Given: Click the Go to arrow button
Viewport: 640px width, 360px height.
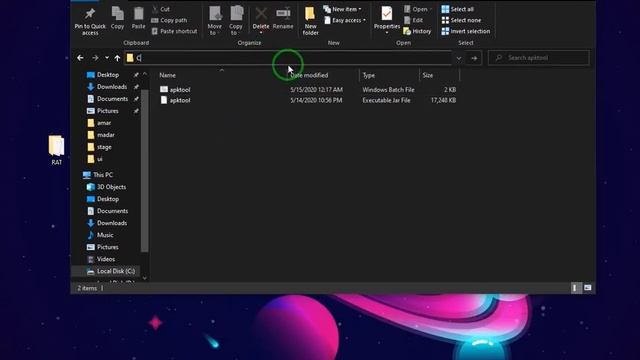Looking at the screenshot, I should [474, 58].
